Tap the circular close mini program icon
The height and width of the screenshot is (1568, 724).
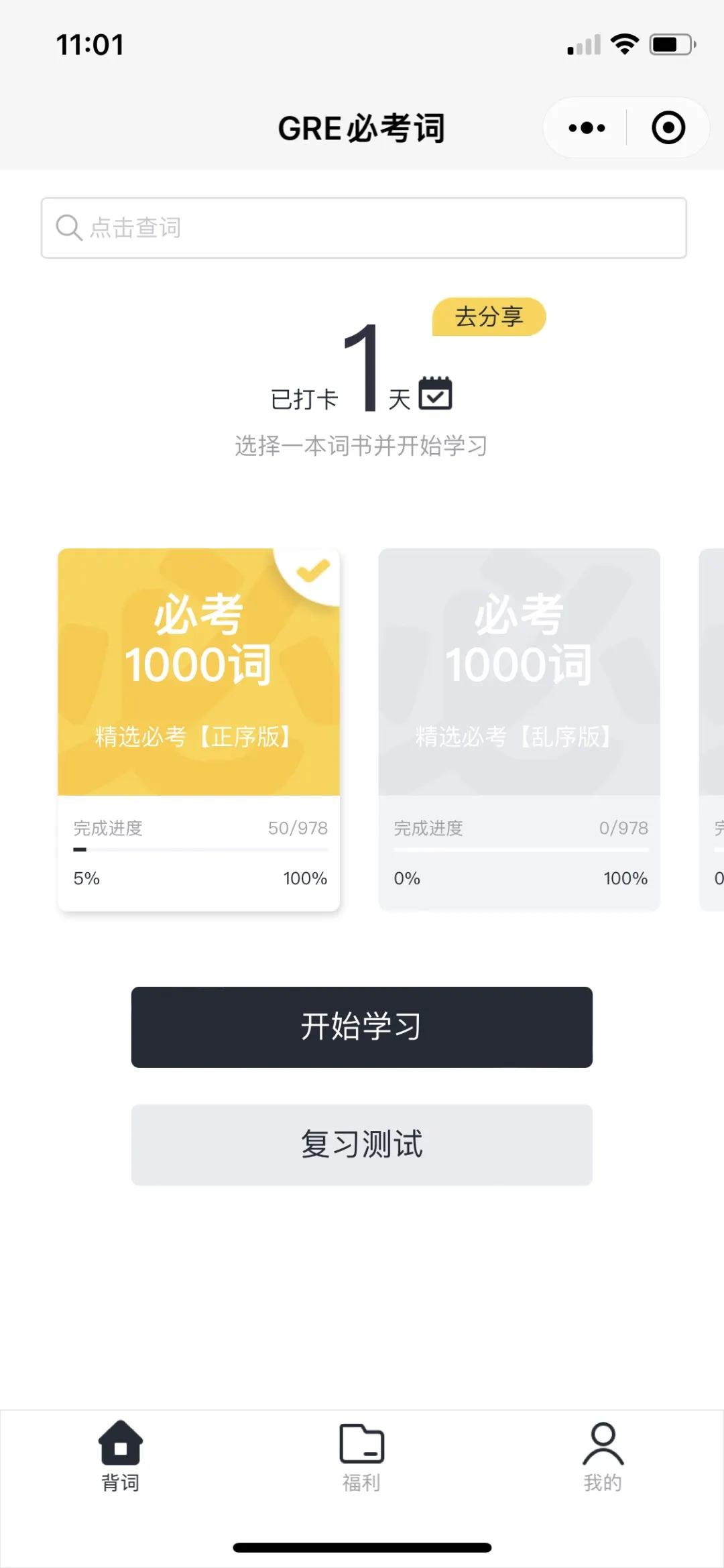click(x=668, y=128)
